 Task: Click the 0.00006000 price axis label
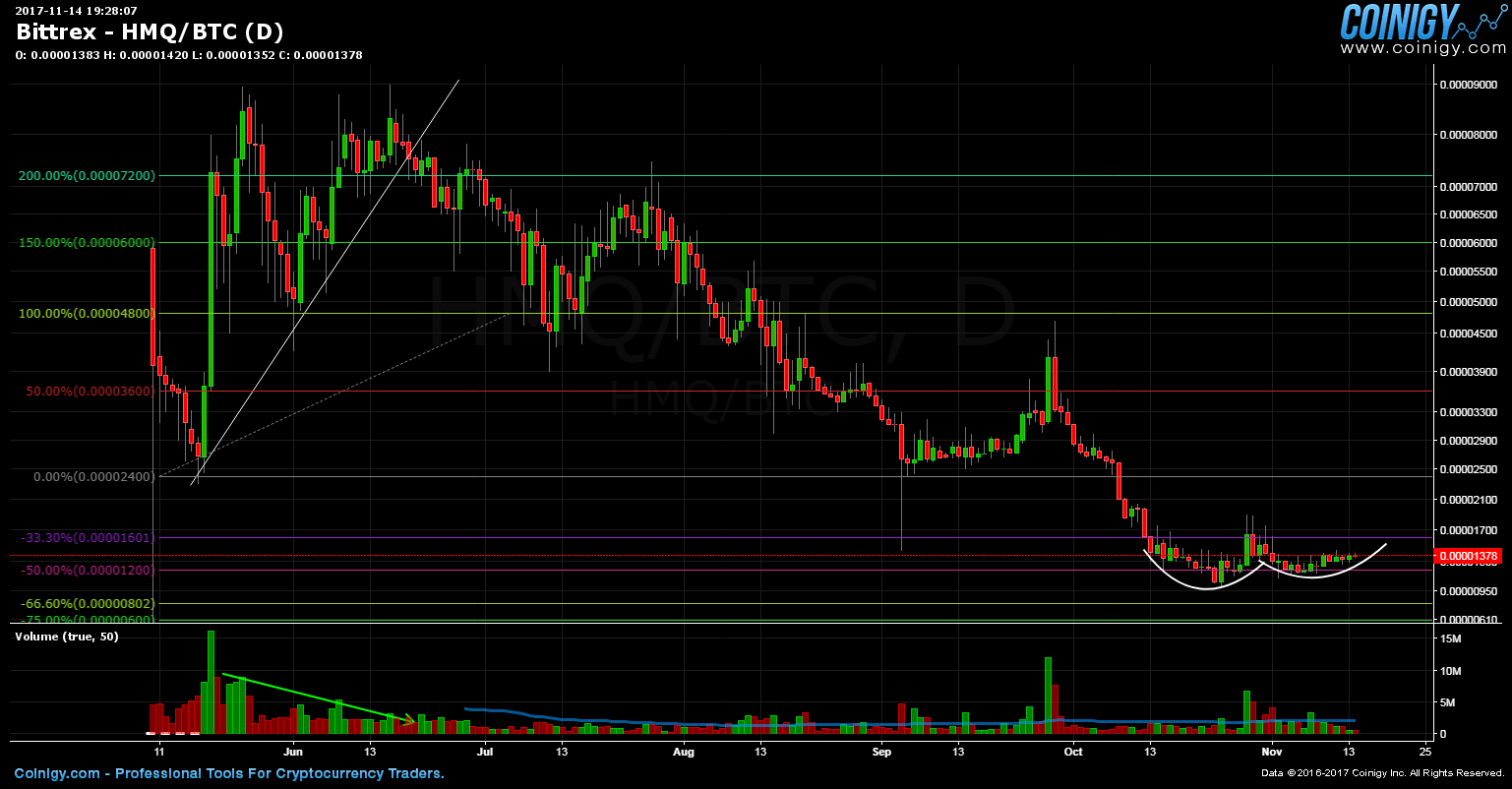1469,242
